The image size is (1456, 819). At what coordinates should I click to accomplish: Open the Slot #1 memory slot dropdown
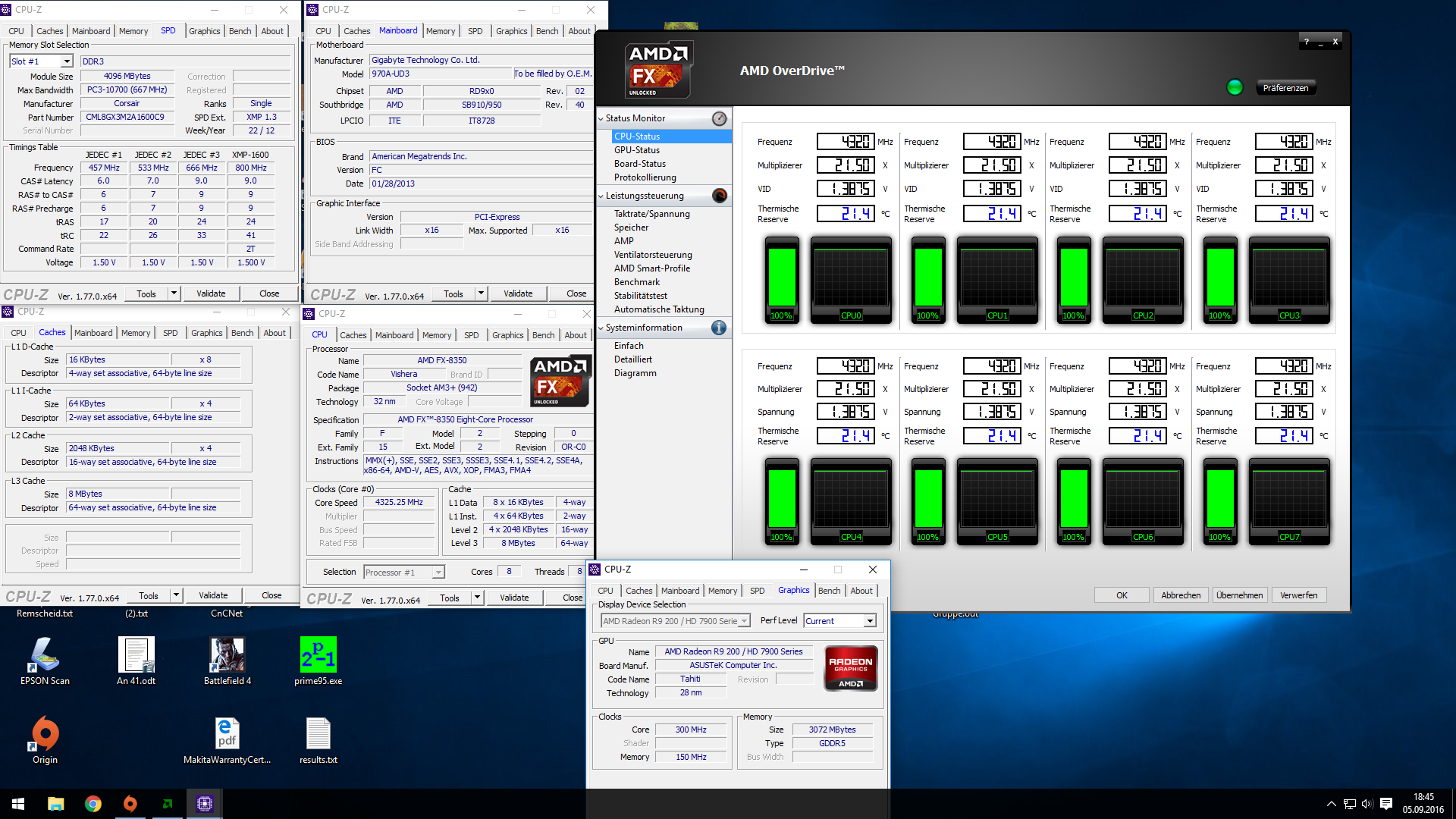coord(67,61)
